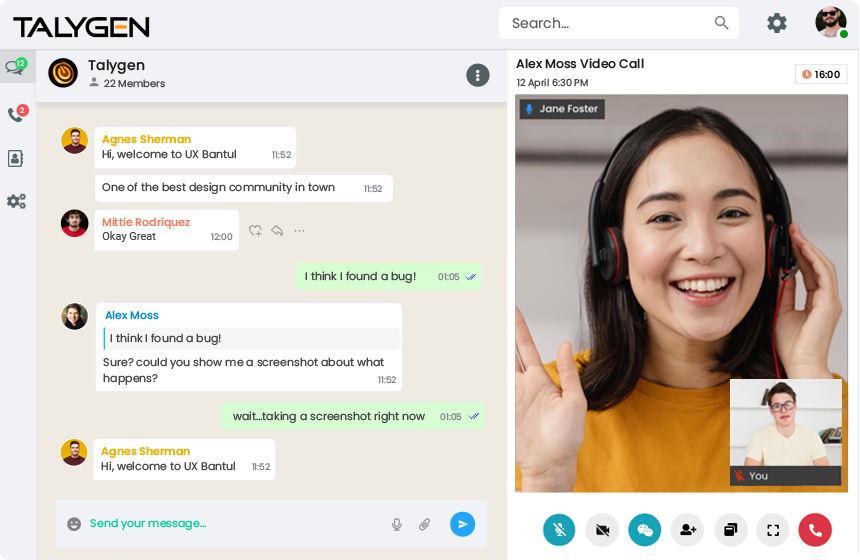Open the contacts sidebar icon

[15, 159]
